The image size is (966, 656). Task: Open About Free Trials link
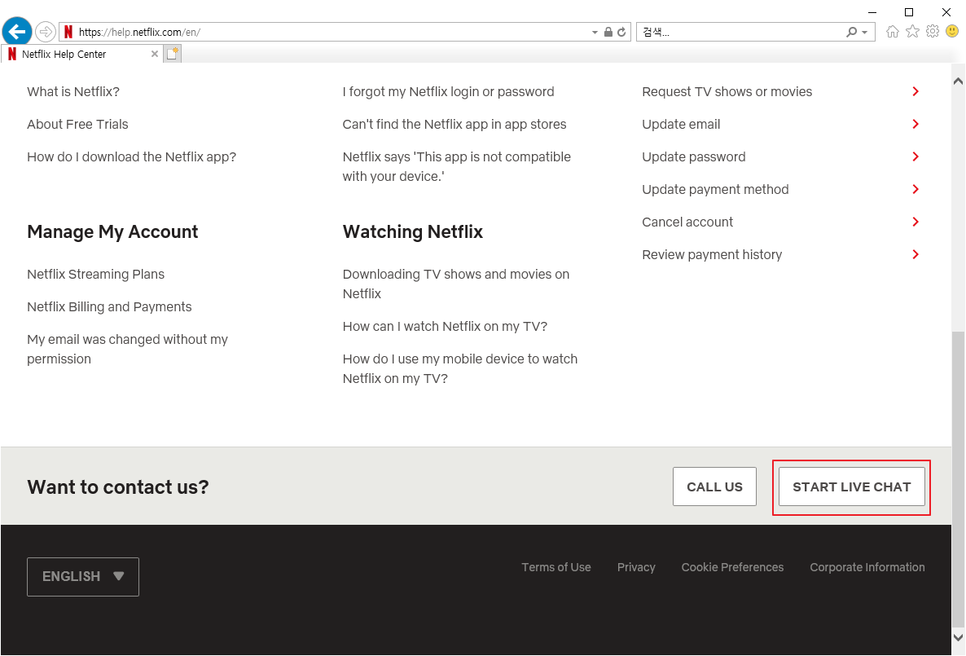(78, 124)
